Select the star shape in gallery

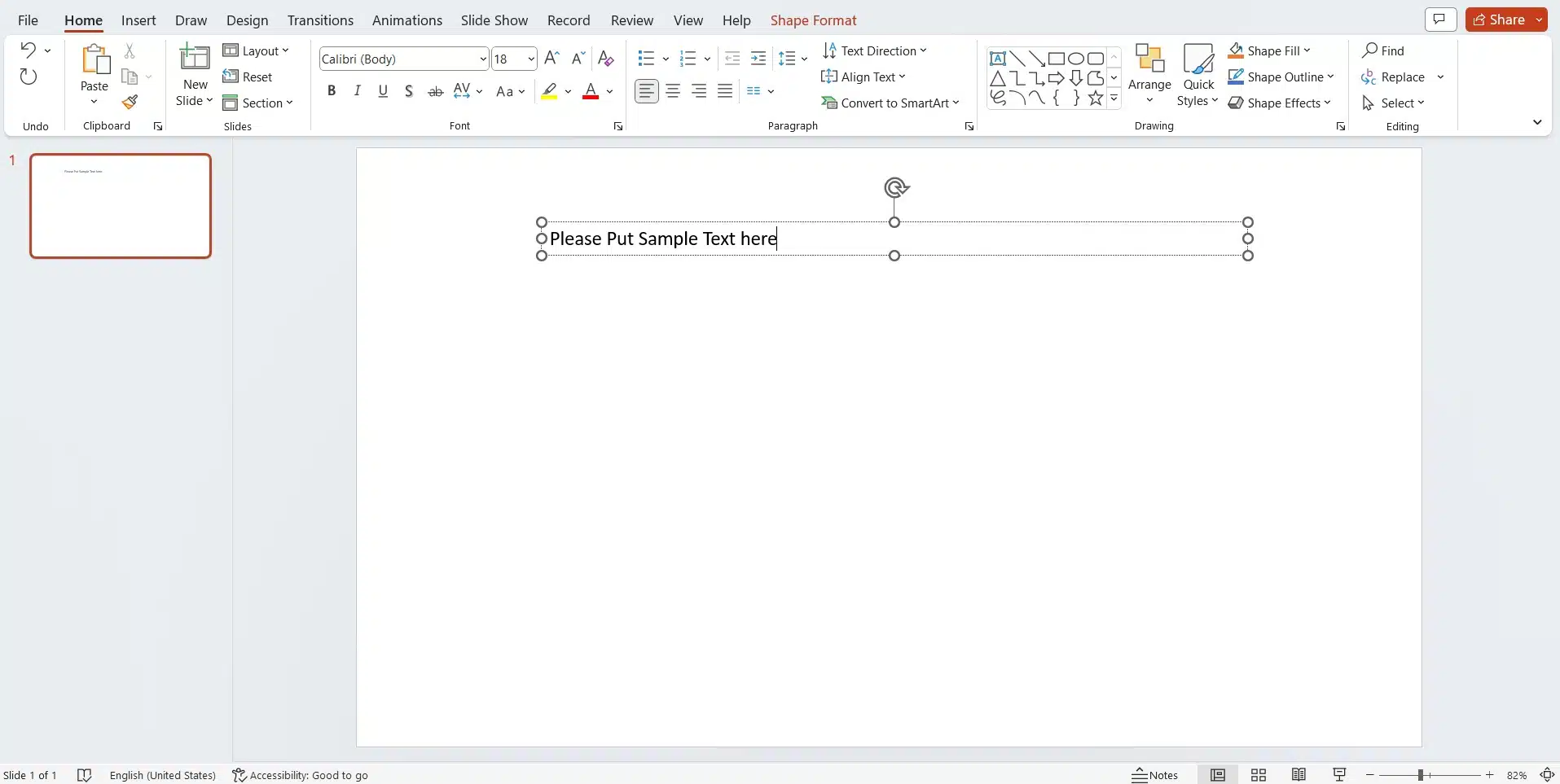(1096, 99)
